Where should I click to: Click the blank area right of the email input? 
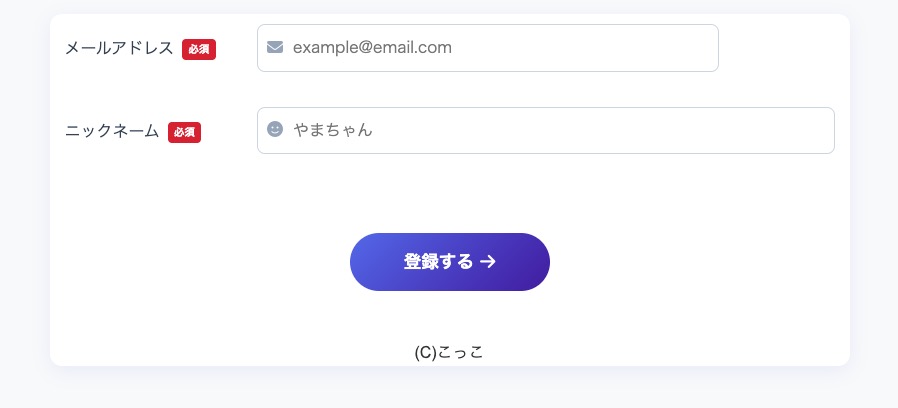(780, 48)
